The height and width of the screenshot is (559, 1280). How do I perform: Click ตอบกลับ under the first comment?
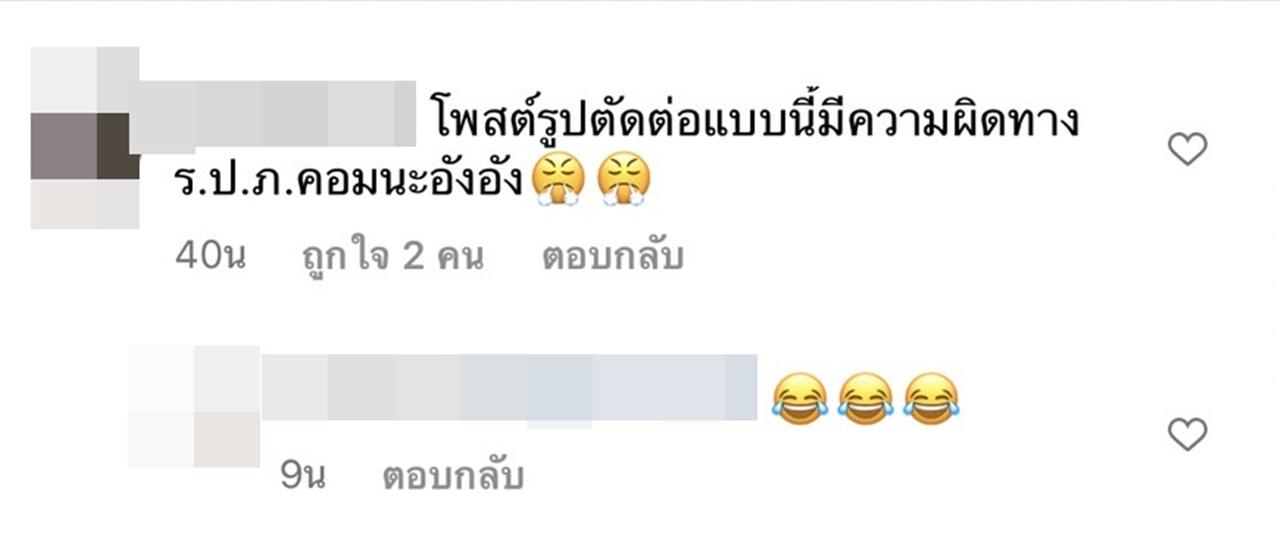click(x=613, y=257)
